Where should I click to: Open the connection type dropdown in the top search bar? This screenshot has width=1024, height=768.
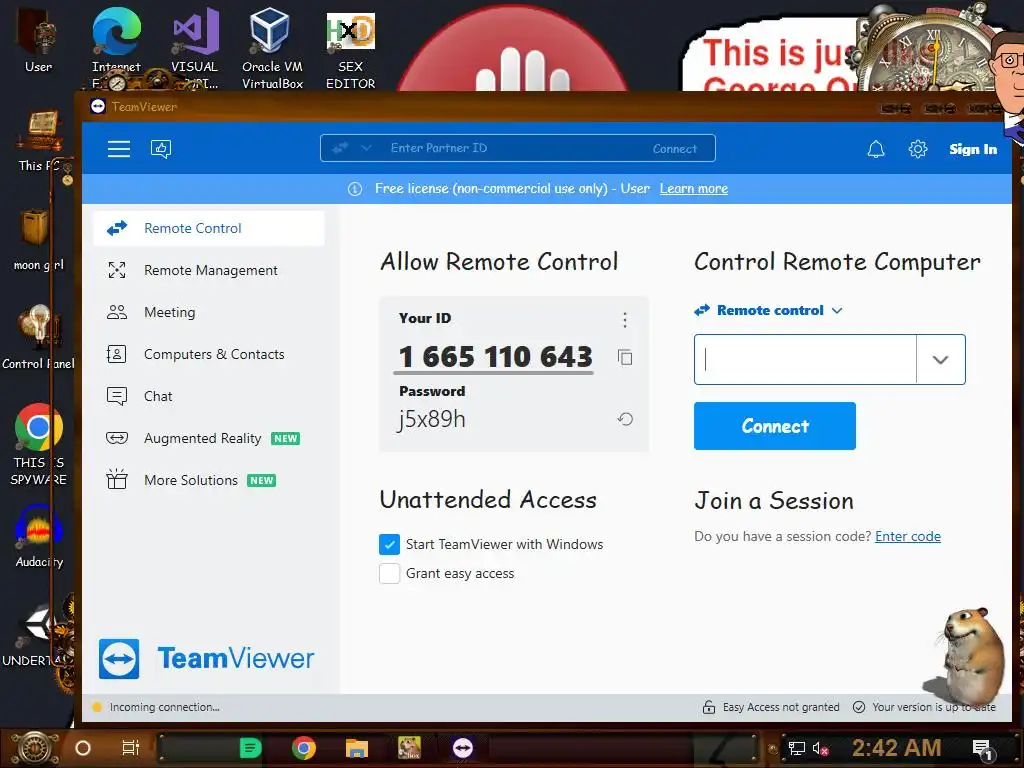[x=366, y=148]
